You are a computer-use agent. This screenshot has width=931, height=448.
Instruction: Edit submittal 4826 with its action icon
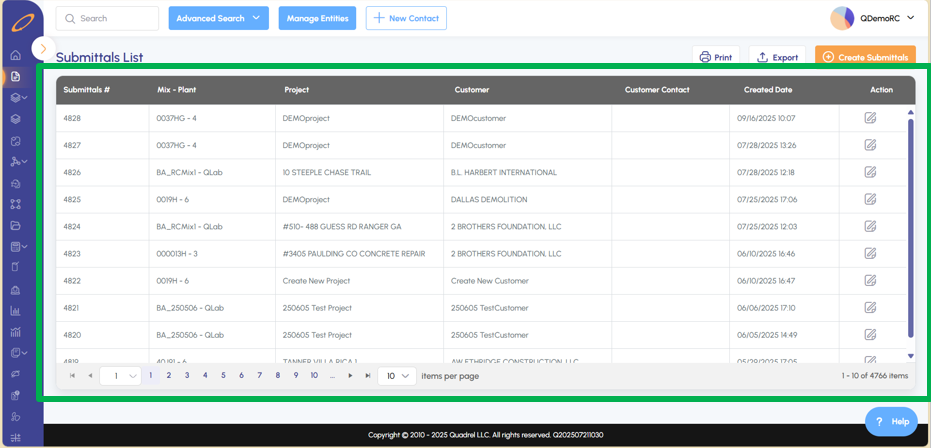tap(870, 172)
